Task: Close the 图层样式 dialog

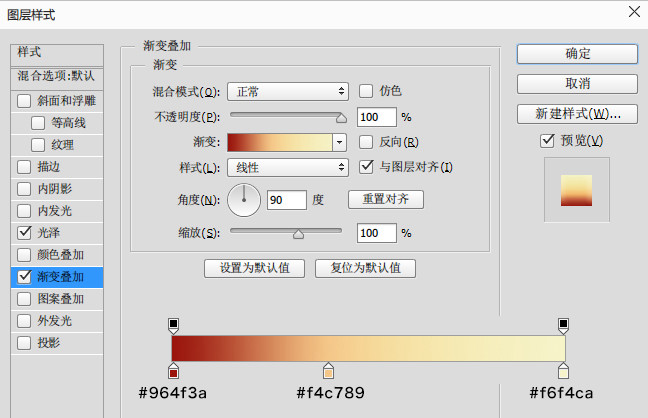Action: tap(634, 12)
